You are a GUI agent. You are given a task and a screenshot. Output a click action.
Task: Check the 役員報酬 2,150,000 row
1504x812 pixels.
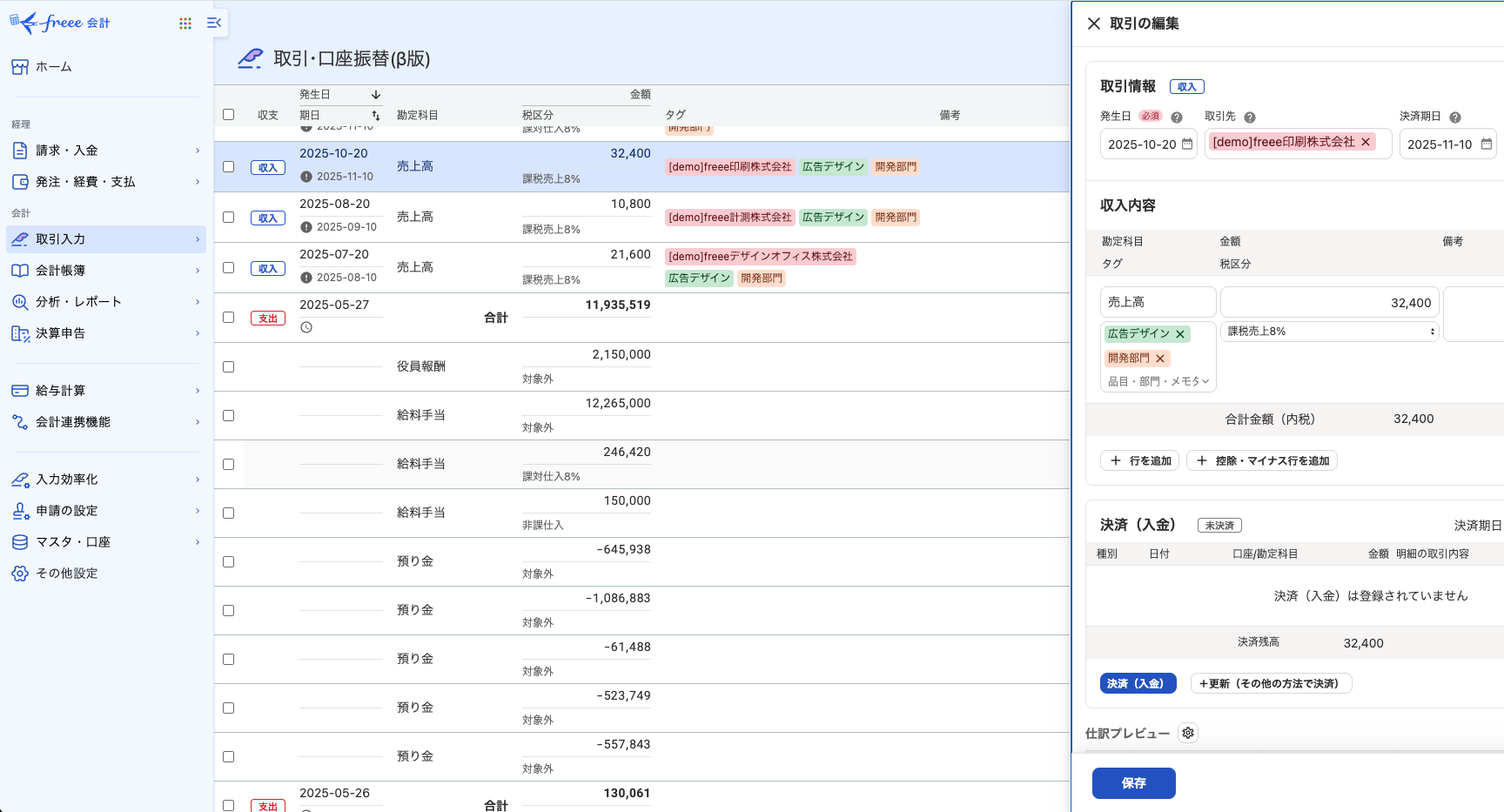pos(229,366)
